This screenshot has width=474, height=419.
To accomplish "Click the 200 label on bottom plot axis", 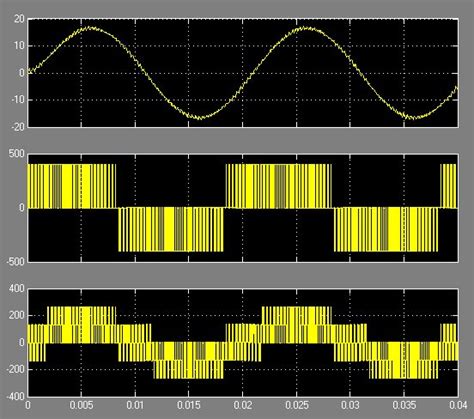I will click(x=17, y=316).
